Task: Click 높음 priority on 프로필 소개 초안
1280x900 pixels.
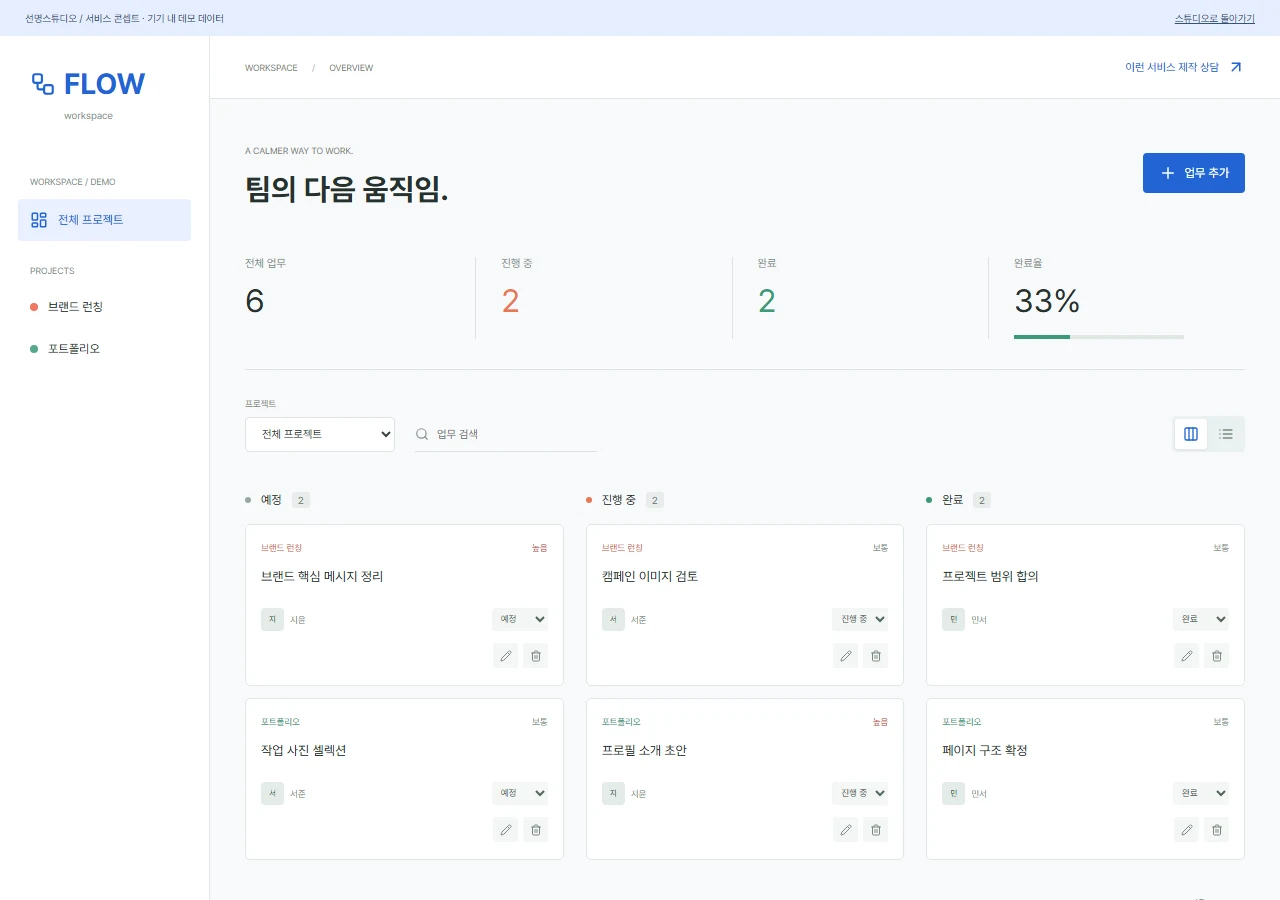Action: 880,722
